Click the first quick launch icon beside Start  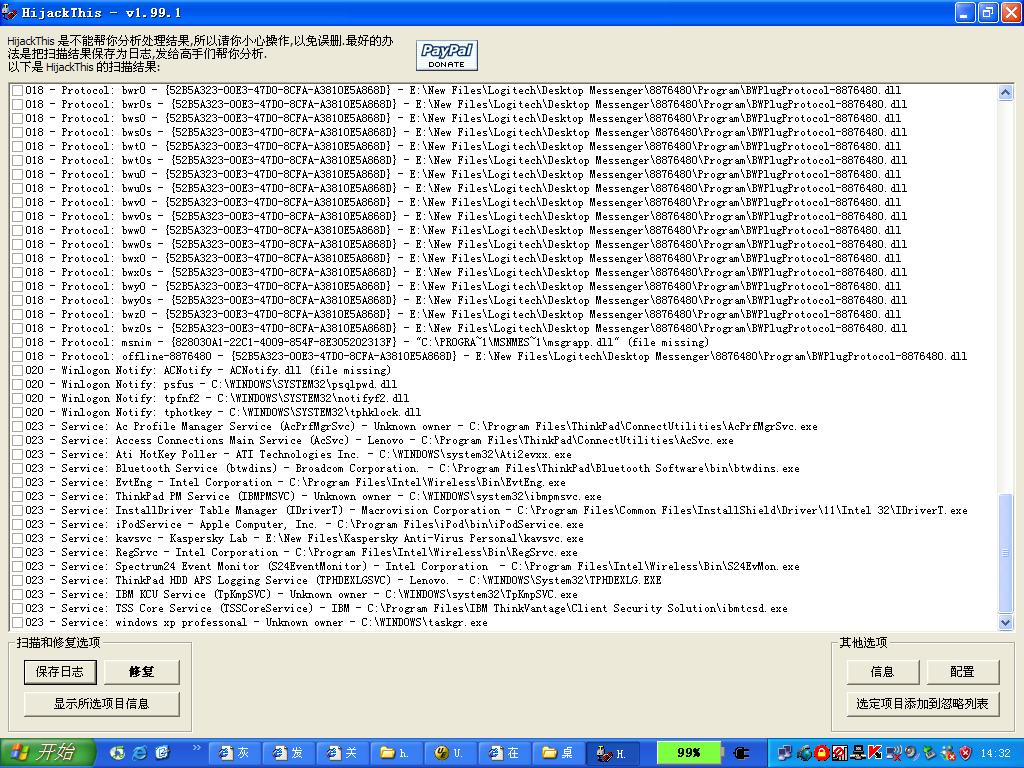point(118,753)
